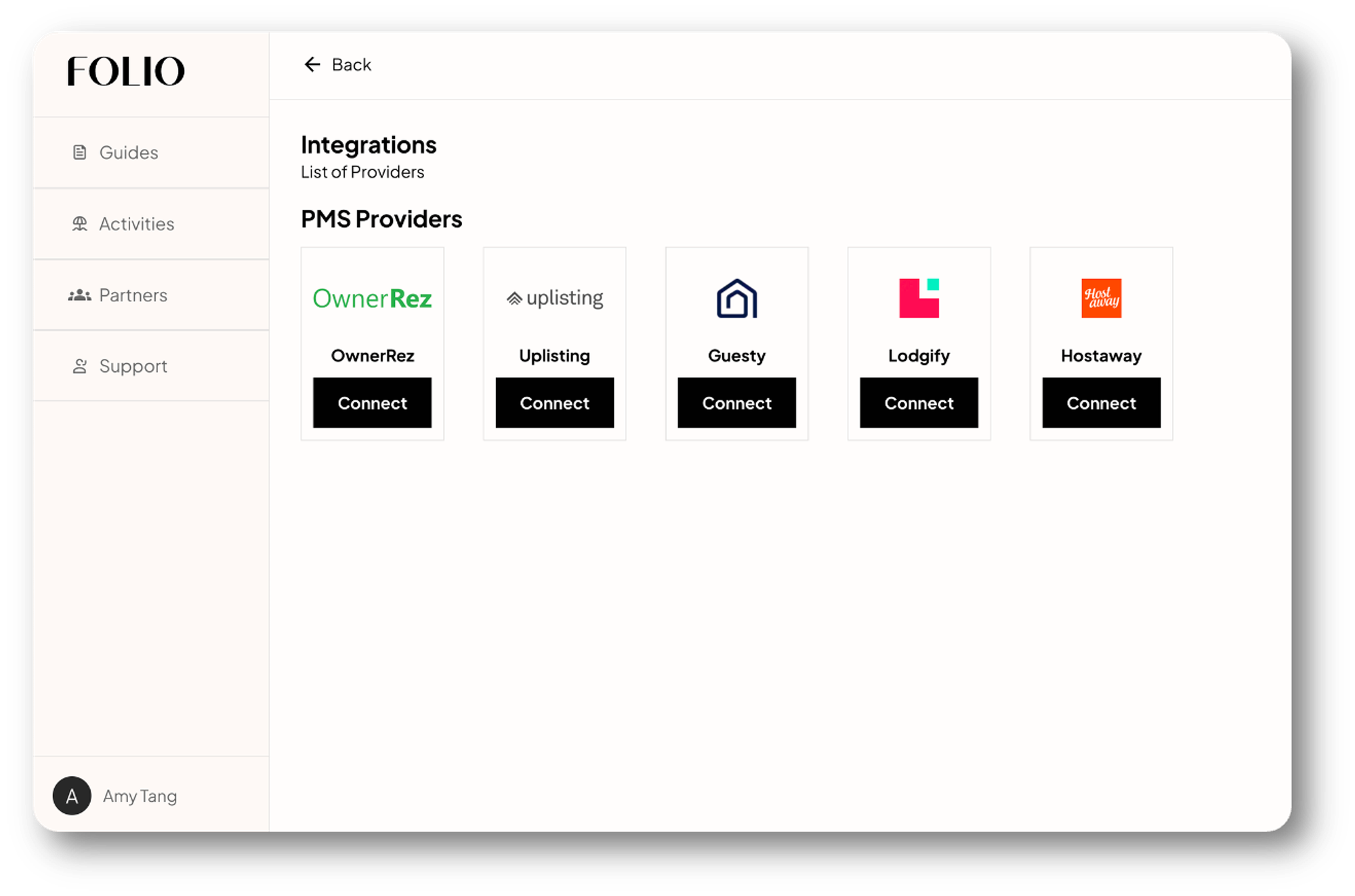
Task: Go back using the Back link
Action: [350, 64]
